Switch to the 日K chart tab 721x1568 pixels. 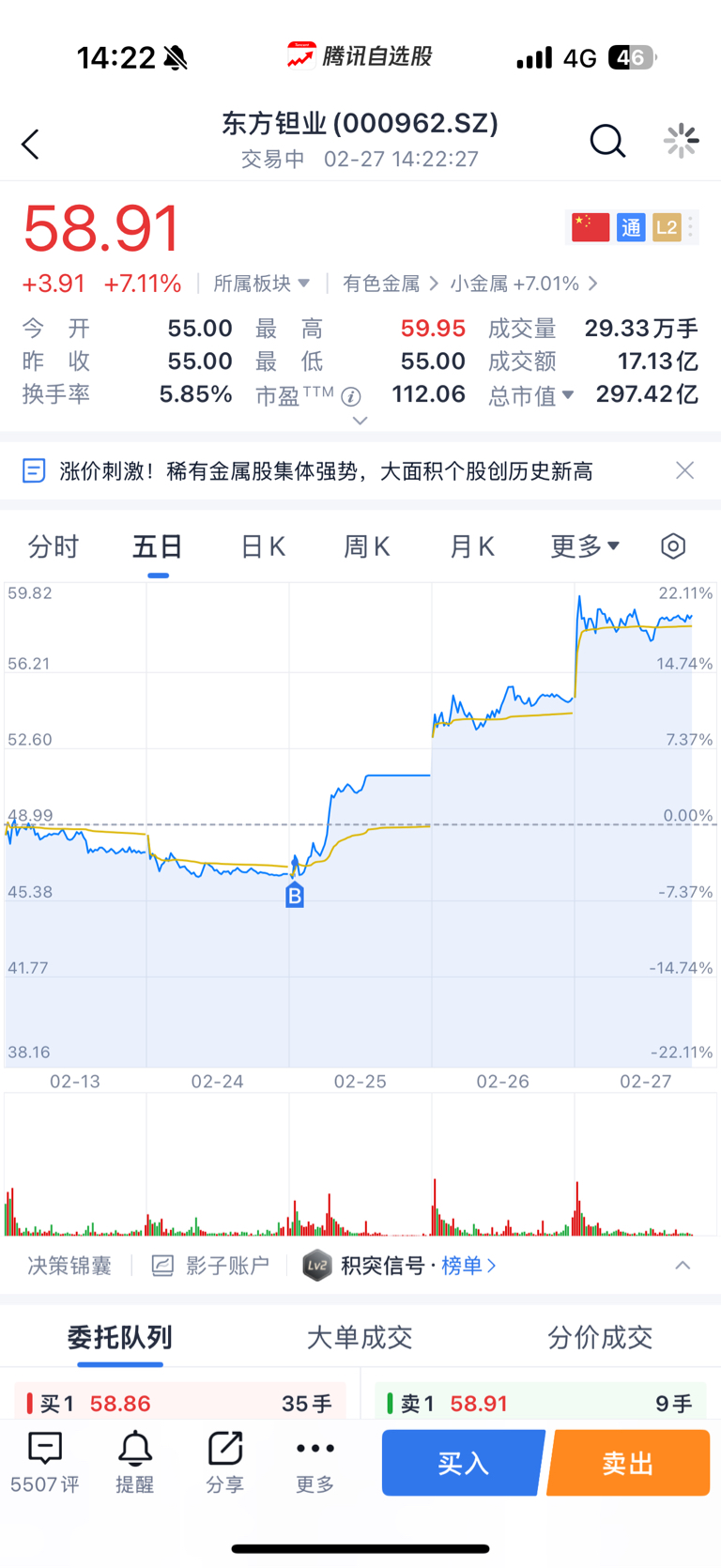pos(263,546)
